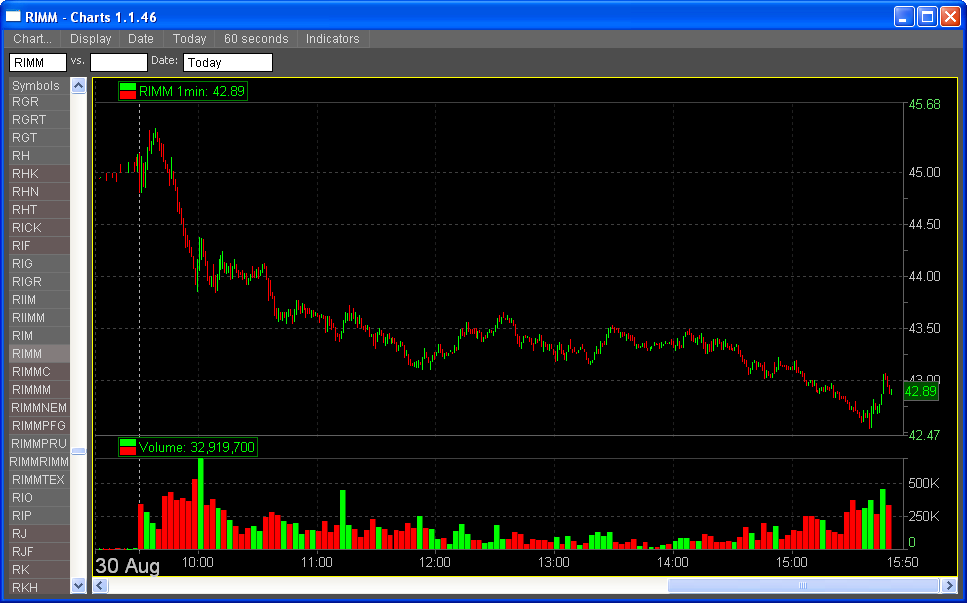The image size is (967, 603).
Task: Click the Symbols list header
Action: pyautogui.click(x=39, y=86)
